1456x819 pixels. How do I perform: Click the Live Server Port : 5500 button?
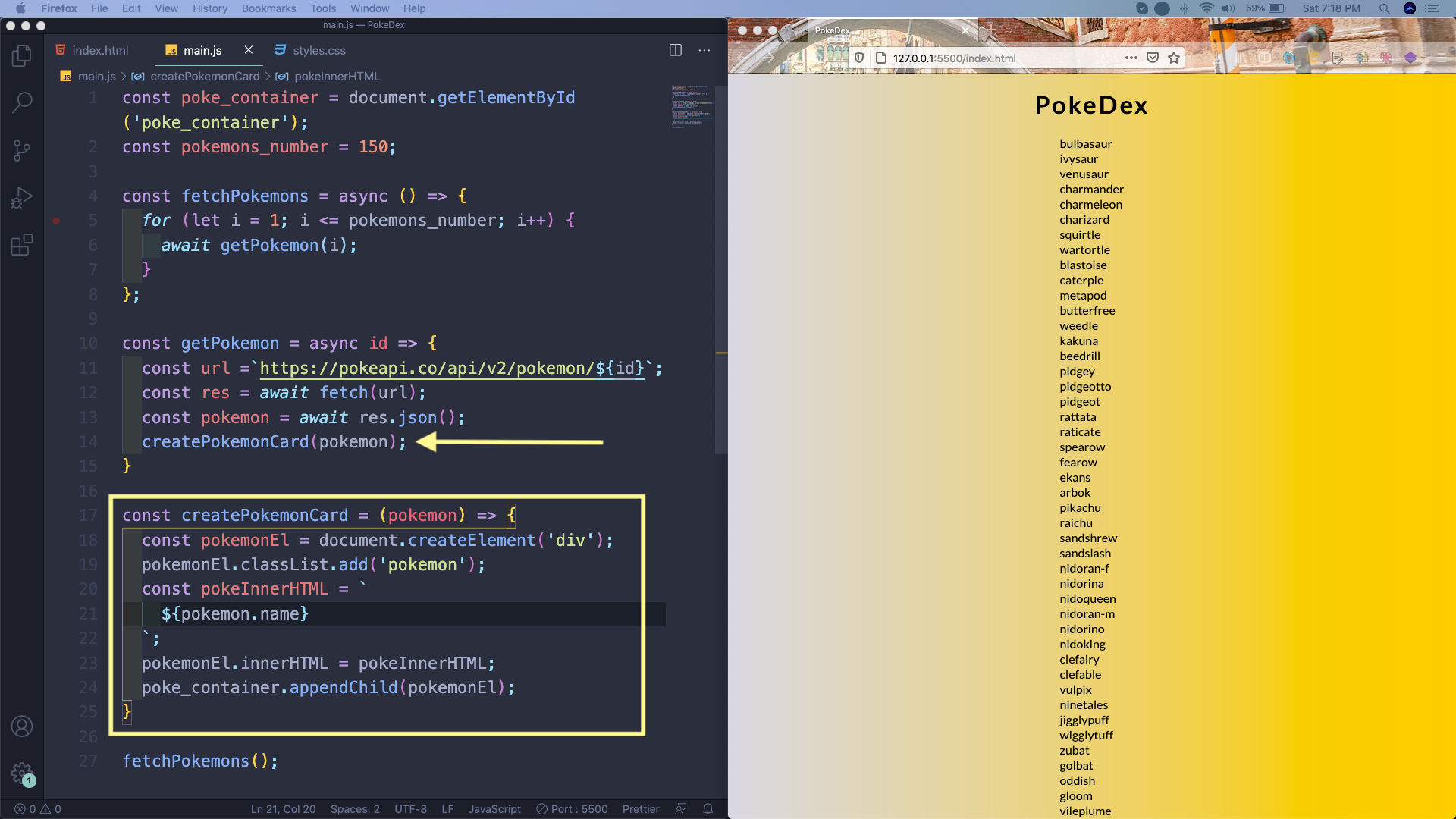pos(572,809)
